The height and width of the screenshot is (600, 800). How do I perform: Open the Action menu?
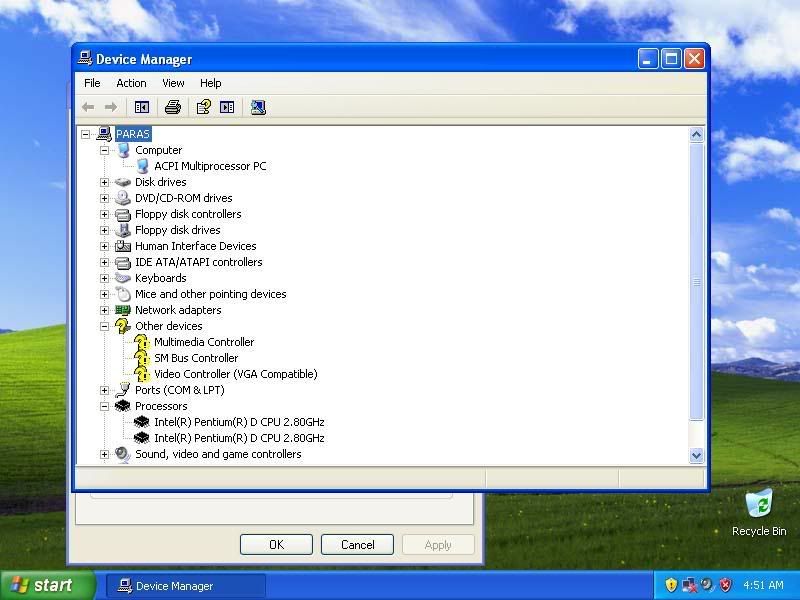coord(131,83)
